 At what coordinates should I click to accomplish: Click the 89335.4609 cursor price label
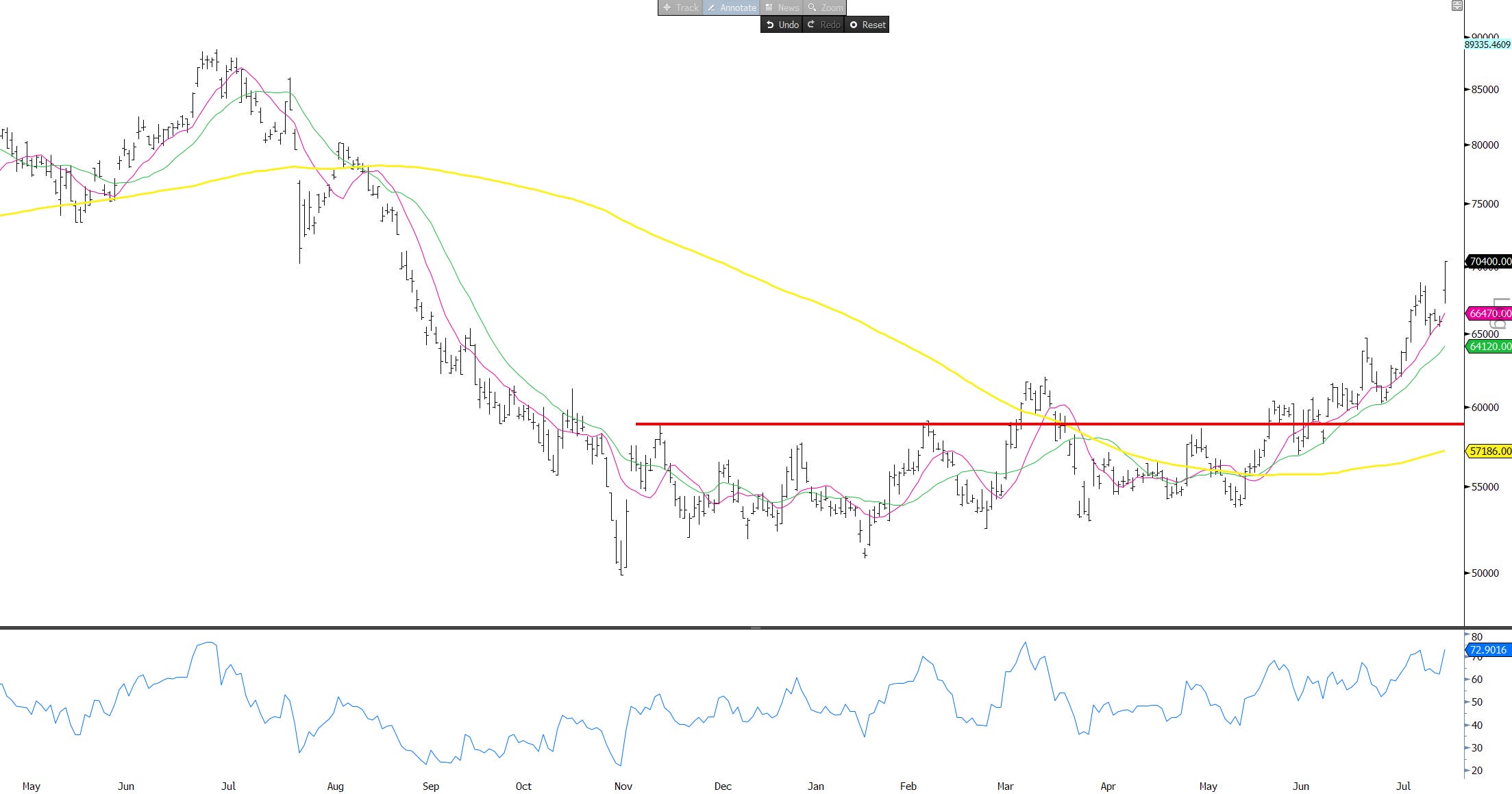coord(1487,45)
